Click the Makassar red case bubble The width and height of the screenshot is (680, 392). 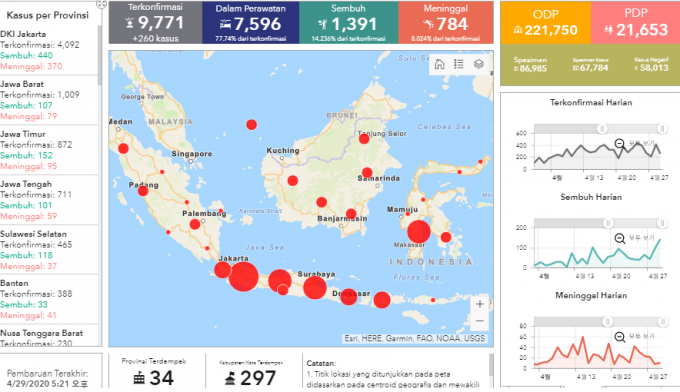click(x=418, y=232)
